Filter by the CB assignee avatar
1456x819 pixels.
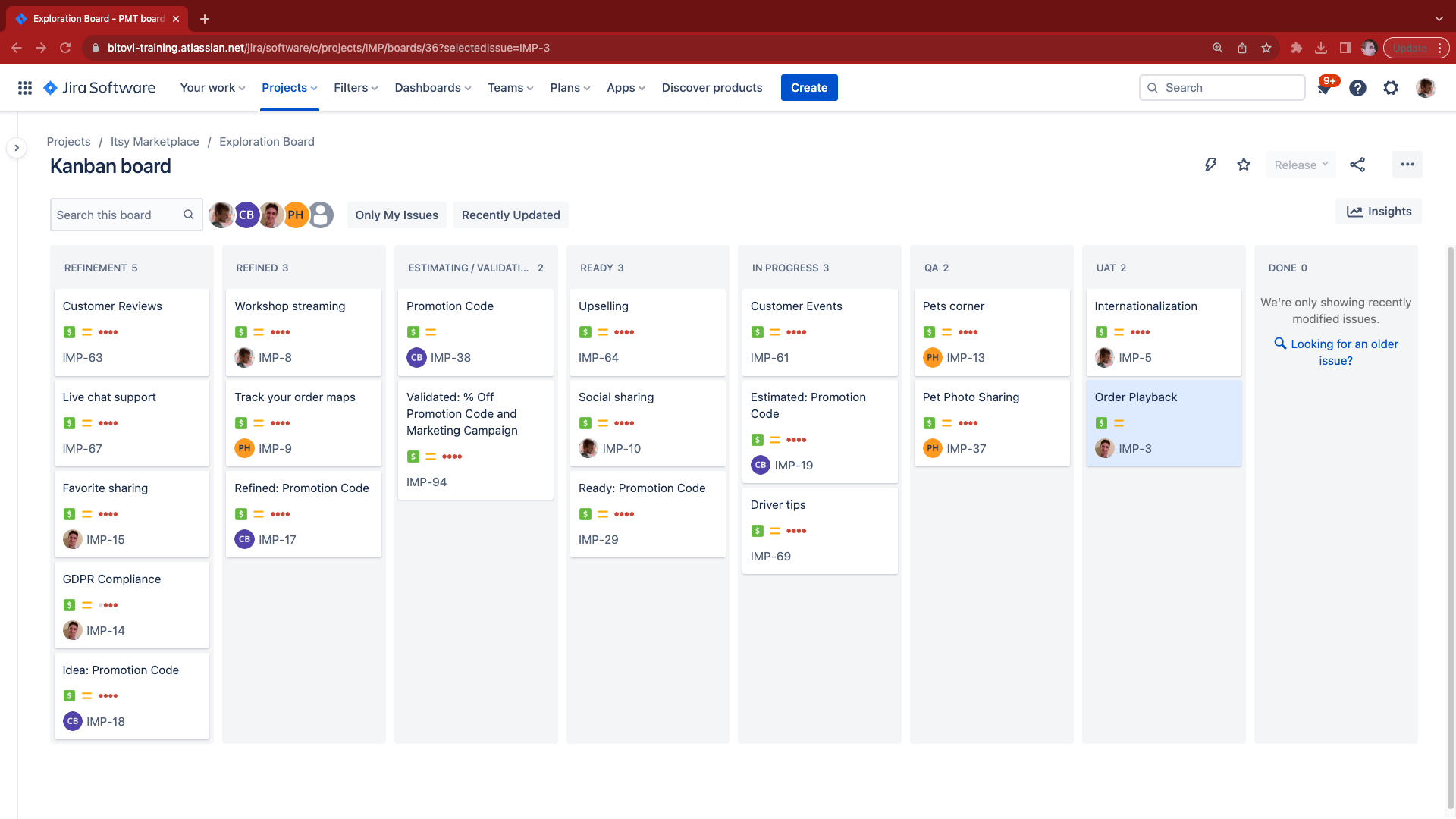pyautogui.click(x=246, y=215)
